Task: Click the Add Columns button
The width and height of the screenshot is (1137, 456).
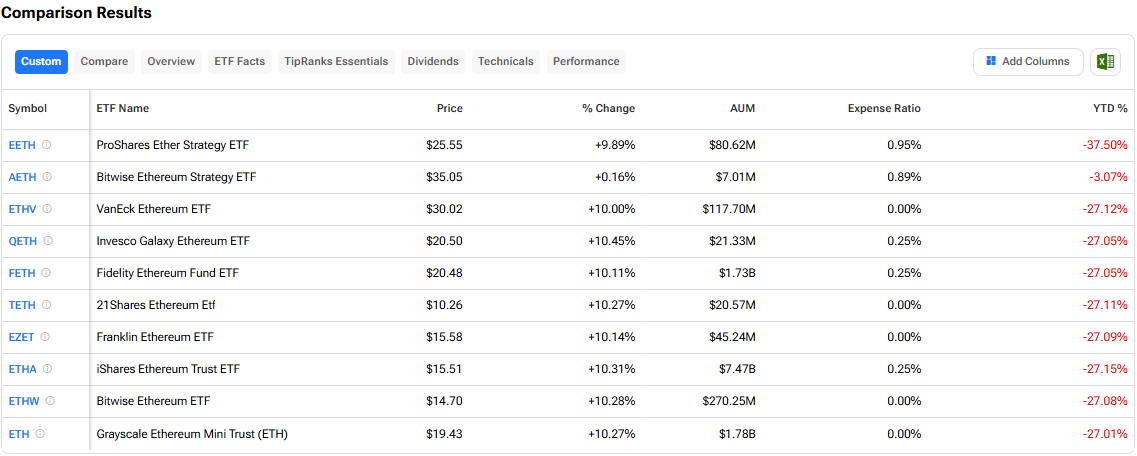Action: click(x=1028, y=62)
